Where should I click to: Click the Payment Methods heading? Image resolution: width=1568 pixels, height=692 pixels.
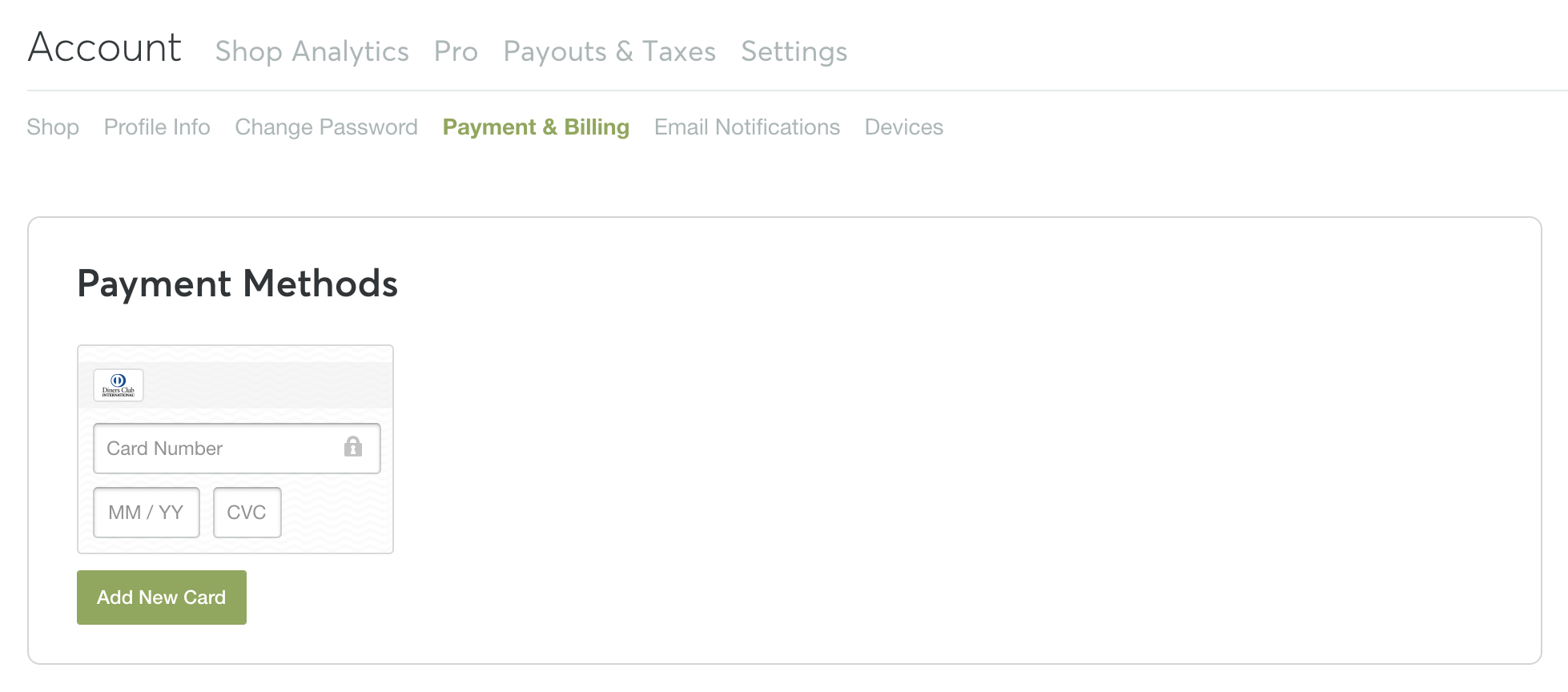click(x=237, y=284)
